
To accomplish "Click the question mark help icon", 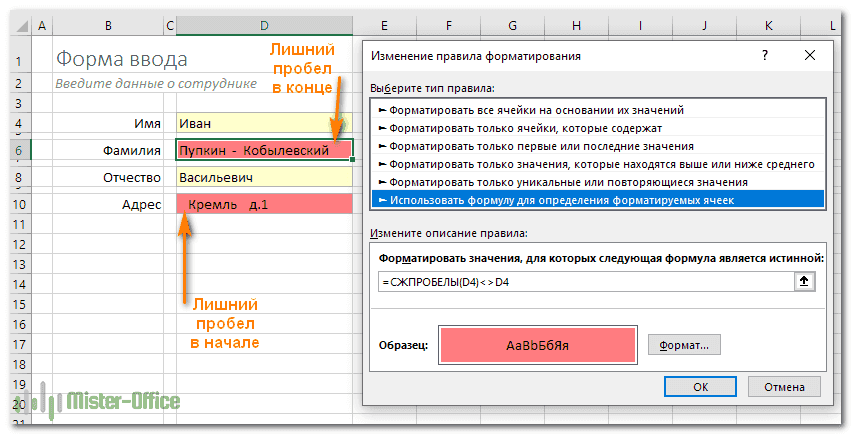I will (763, 57).
